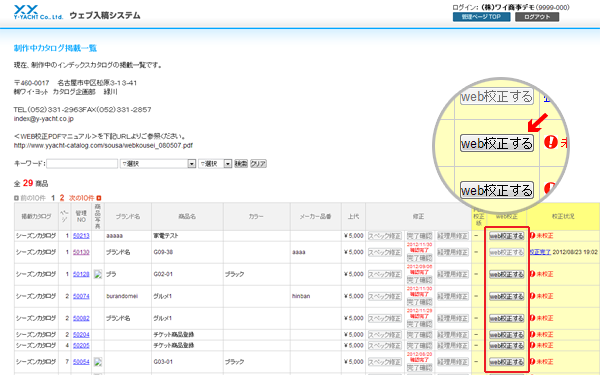
Task: Open management number 50205 link
Action: 81,345
